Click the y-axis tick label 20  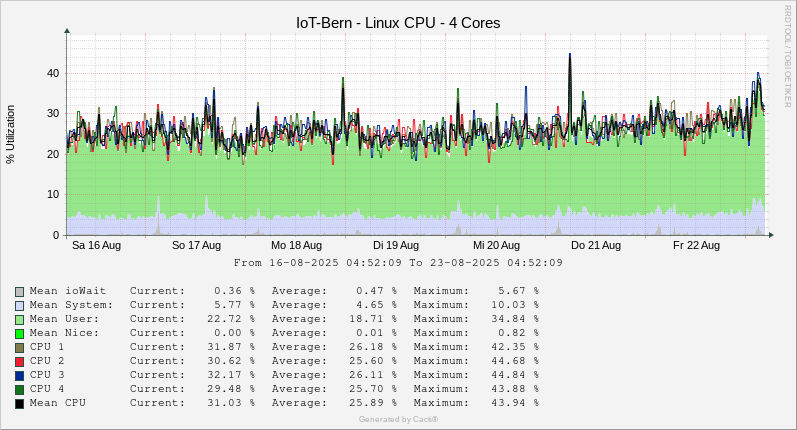coord(53,154)
